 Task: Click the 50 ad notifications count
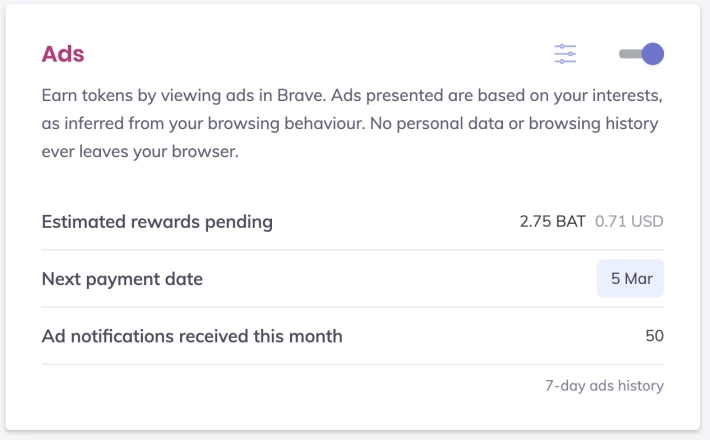point(654,336)
